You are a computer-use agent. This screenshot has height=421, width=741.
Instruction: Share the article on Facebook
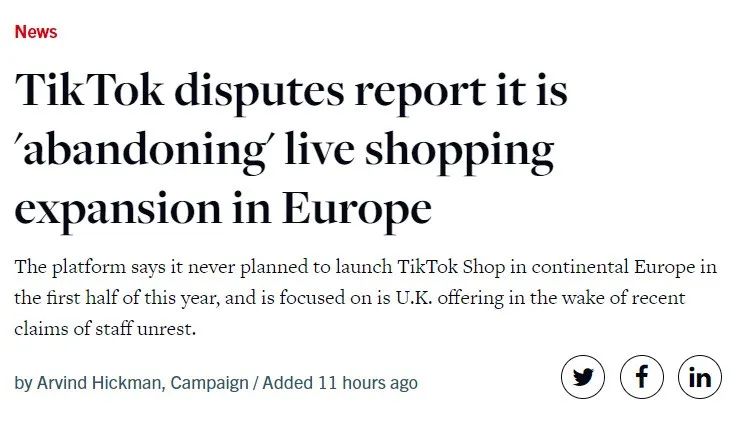point(642,378)
